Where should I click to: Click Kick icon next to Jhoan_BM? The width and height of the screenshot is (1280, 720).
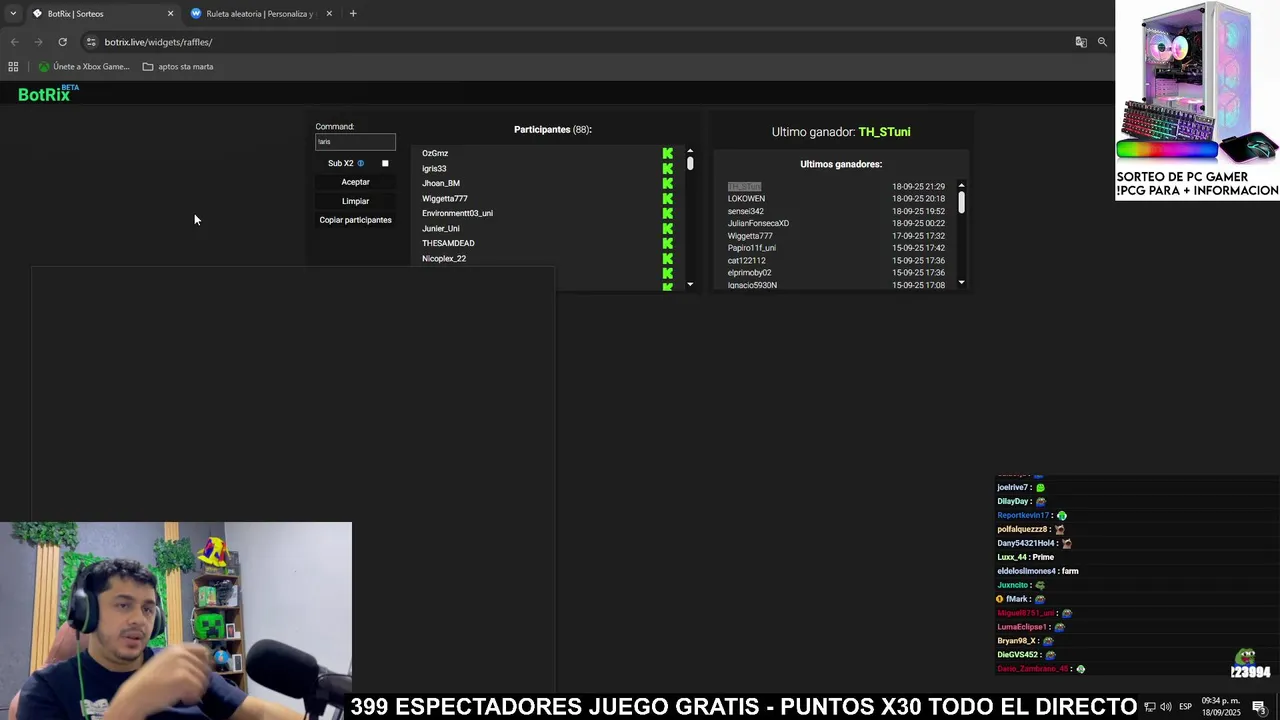click(x=668, y=183)
